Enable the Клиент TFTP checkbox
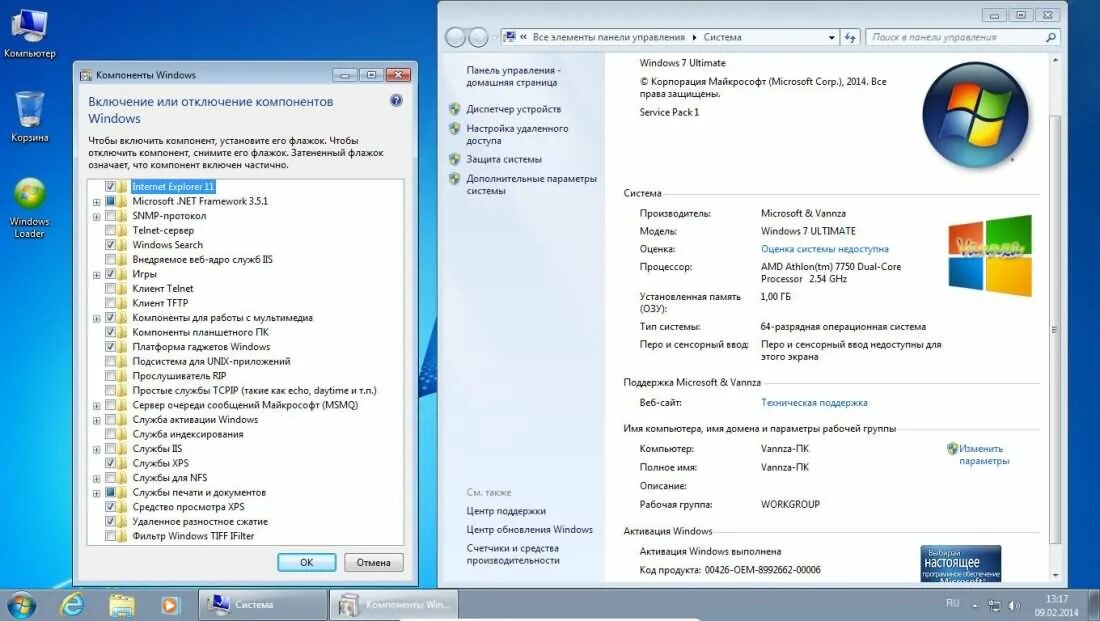Image resolution: width=1100 pixels, height=621 pixels. click(110, 303)
